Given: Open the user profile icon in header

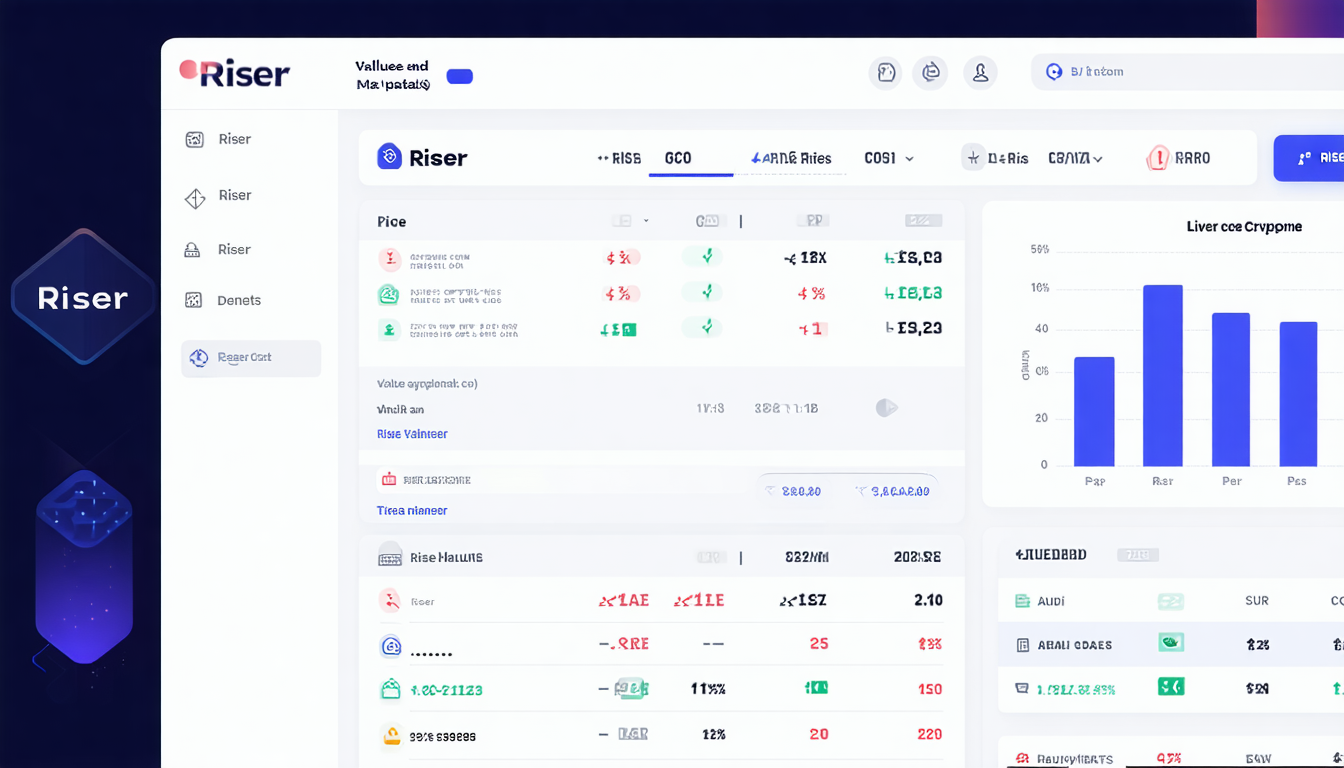Looking at the screenshot, I should [x=980, y=72].
